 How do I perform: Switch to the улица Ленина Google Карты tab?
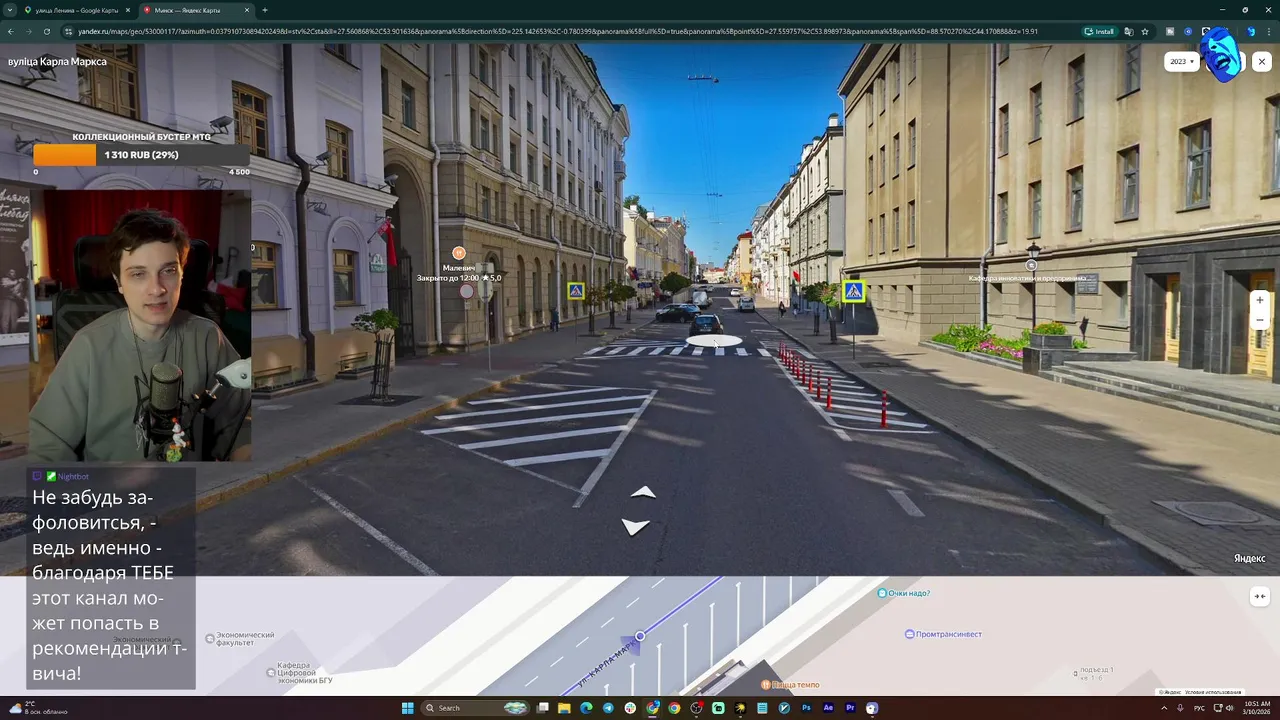pyautogui.click(x=77, y=10)
